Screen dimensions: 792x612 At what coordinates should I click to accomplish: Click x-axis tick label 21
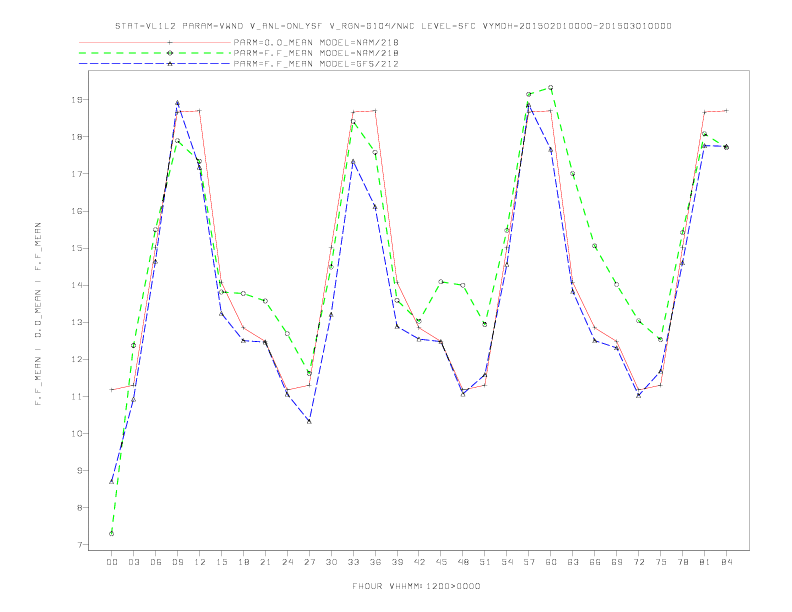click(x=265, y=562)
